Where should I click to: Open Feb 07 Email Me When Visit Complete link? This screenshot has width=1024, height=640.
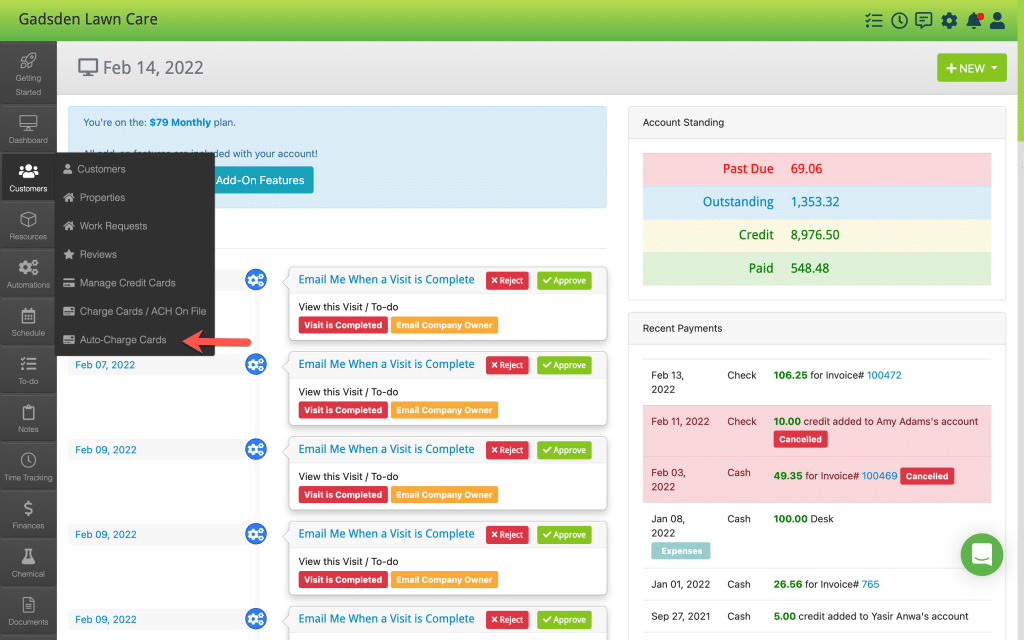[386, 364]
